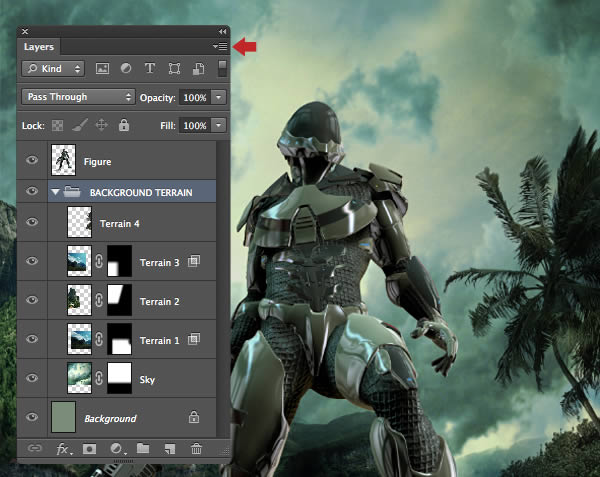This screenshot has height=477, width=600.
Task: Link layers using chain button
Action: point(34,448)
